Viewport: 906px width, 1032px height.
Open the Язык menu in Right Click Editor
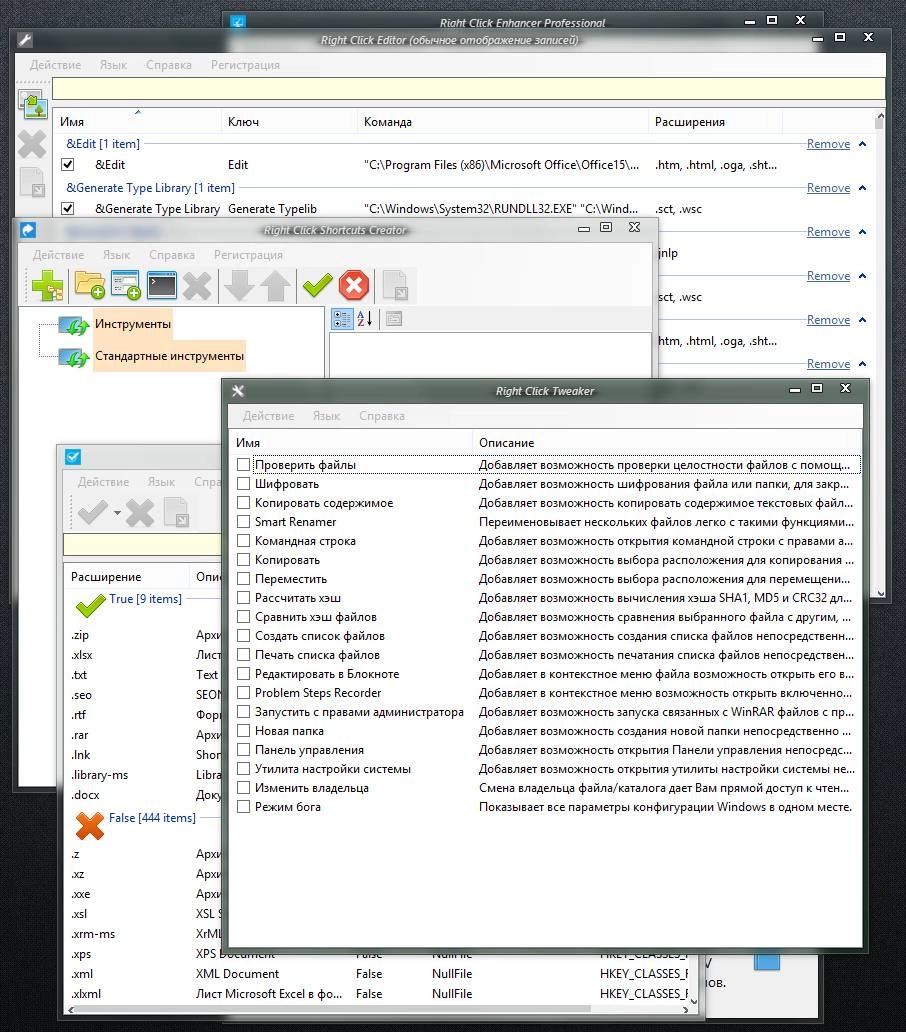point(113,64)
